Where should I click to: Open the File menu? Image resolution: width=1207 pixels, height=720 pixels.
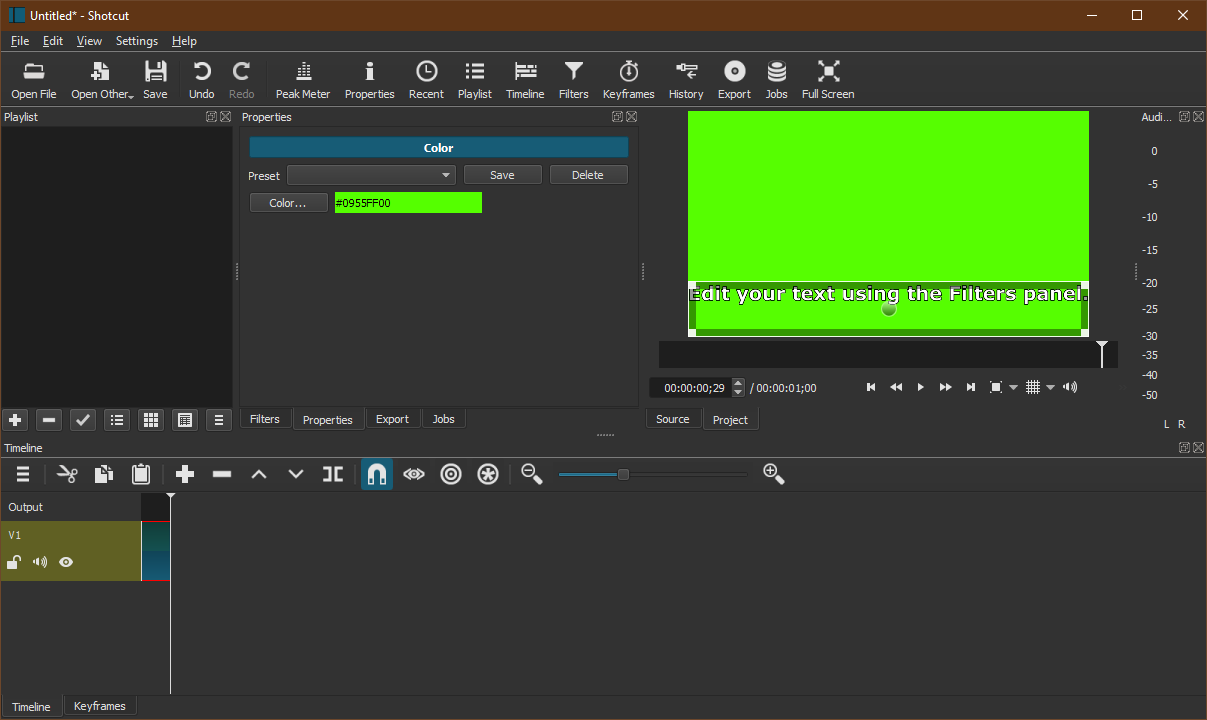click(x=20, y=41)
